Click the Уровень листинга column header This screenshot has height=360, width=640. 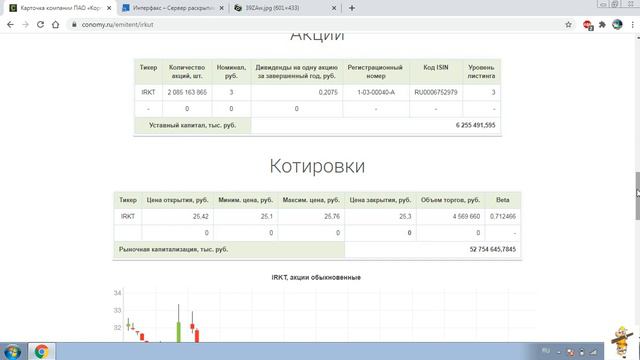pos(481,72)
